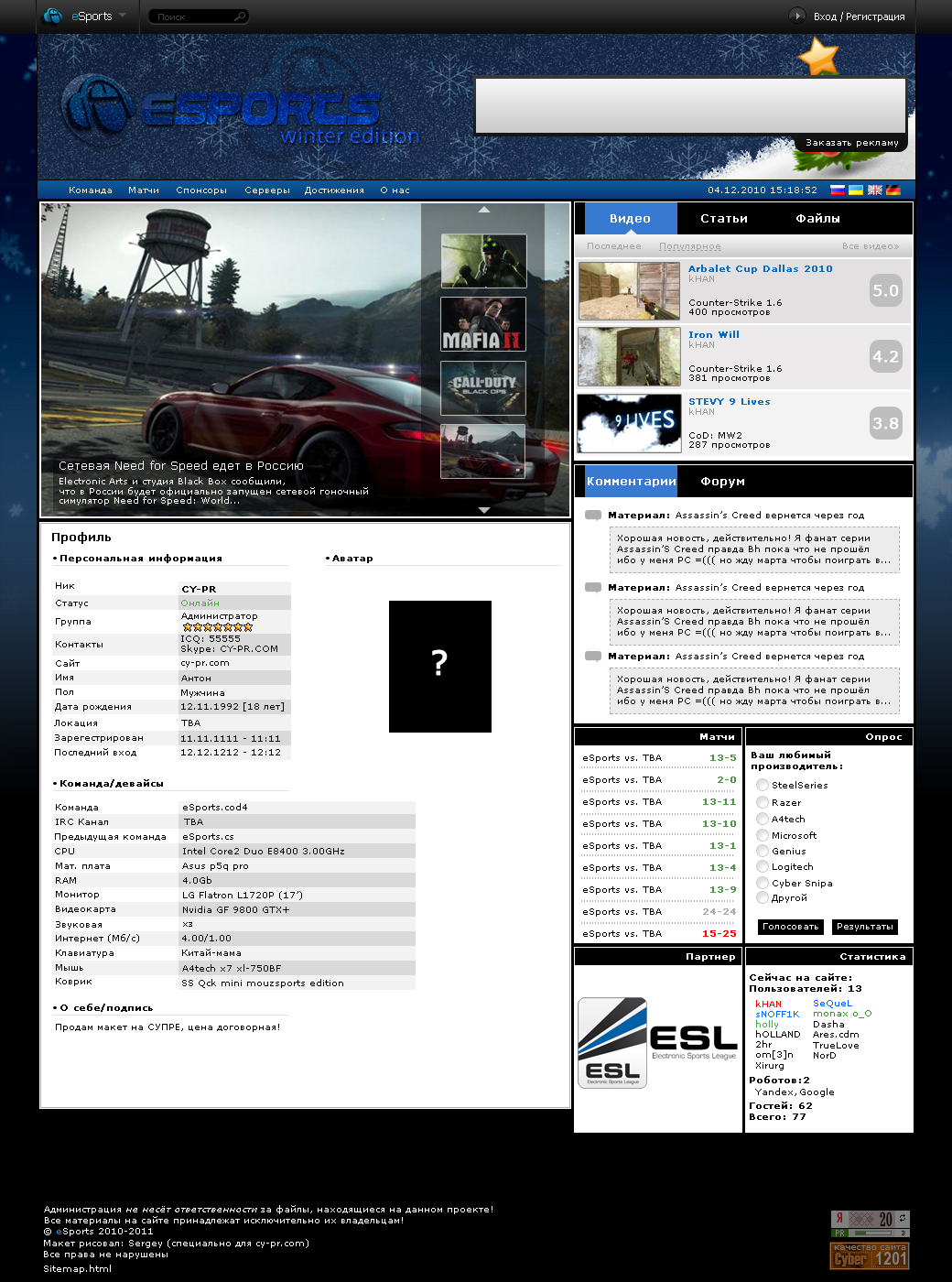Screen dimensions: 952x1282
Task: Select the Call of Duty Black Ops thumbnail
Action: 483,387
